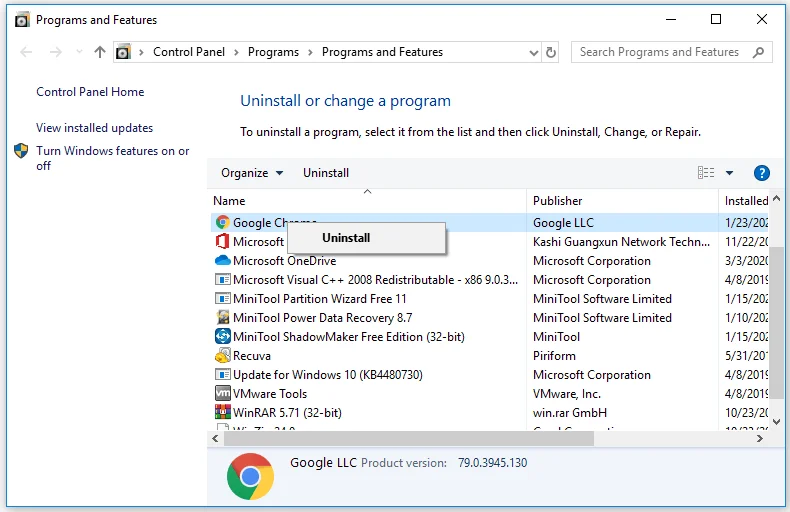Refresh the Programs and Features list
Viewport: 790px width, 512px height.
click(x=551, y=52)
